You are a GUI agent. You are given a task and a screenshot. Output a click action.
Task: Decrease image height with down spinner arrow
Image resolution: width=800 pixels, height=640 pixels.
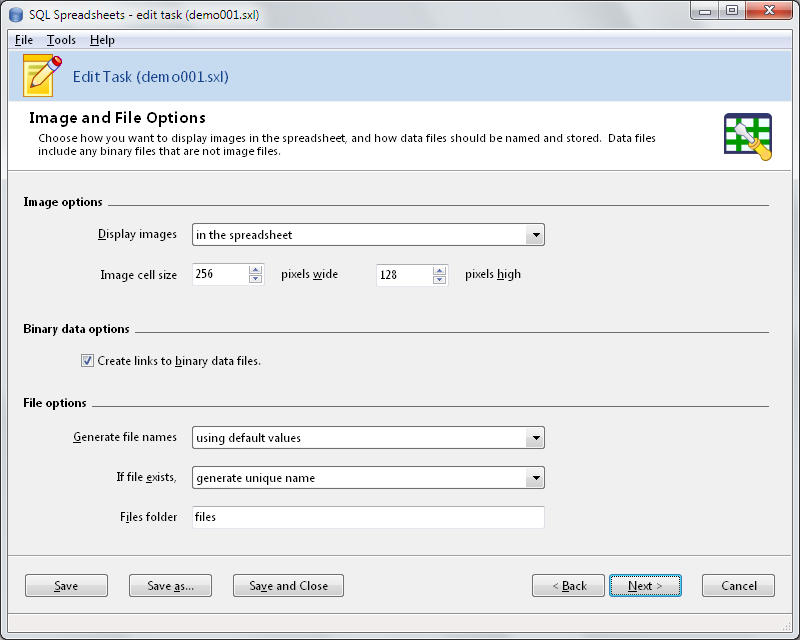tap(440, 280)
